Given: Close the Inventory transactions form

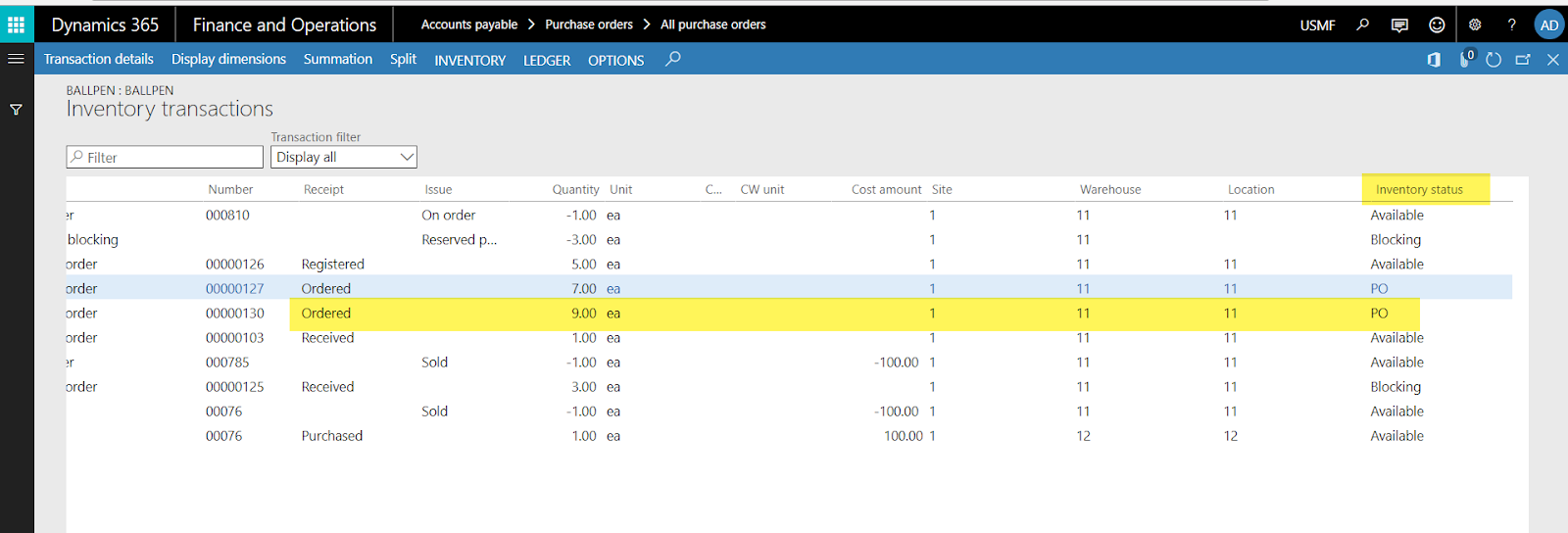Looking at the screenshot, I should pos(1553,60).
